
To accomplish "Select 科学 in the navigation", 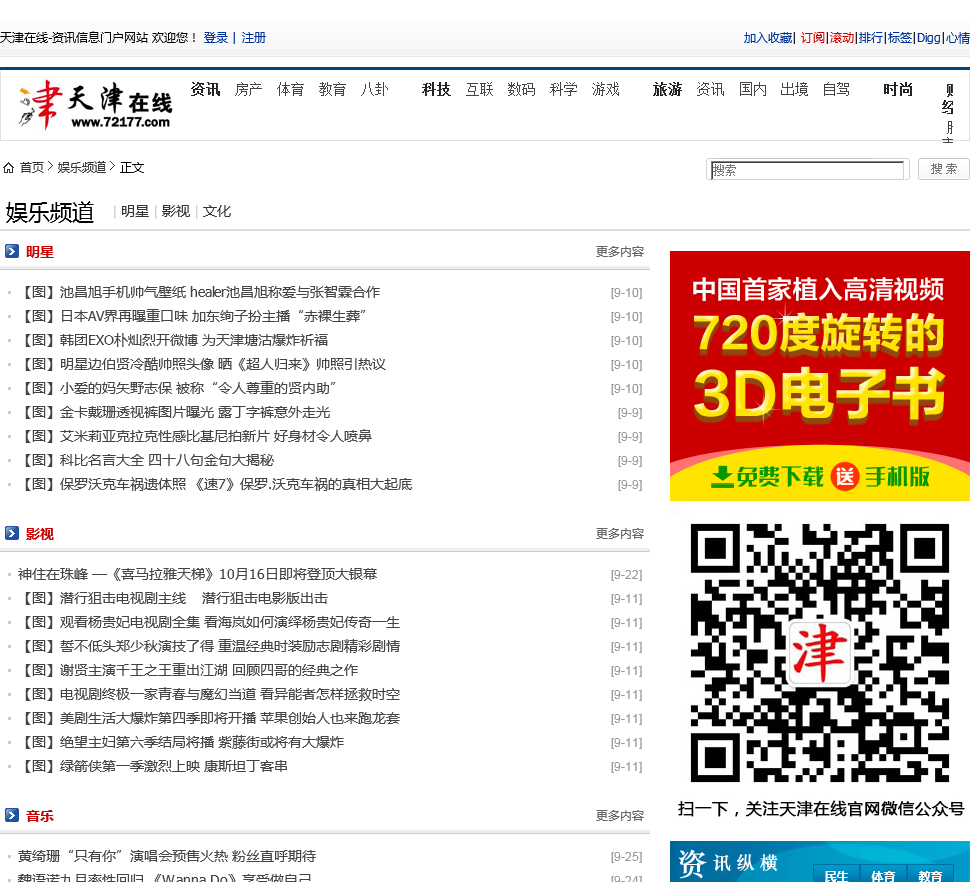I will (564, 90).
